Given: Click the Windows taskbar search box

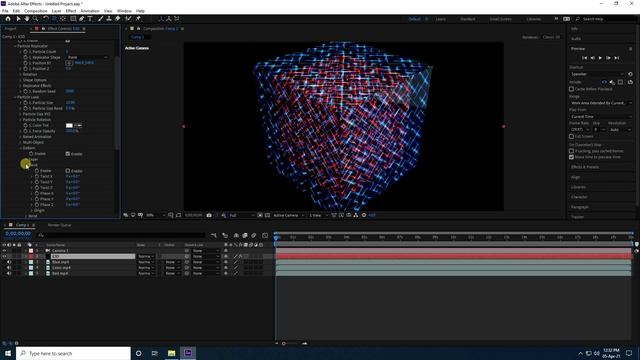Looking at the screenshot, I should 73,353.
